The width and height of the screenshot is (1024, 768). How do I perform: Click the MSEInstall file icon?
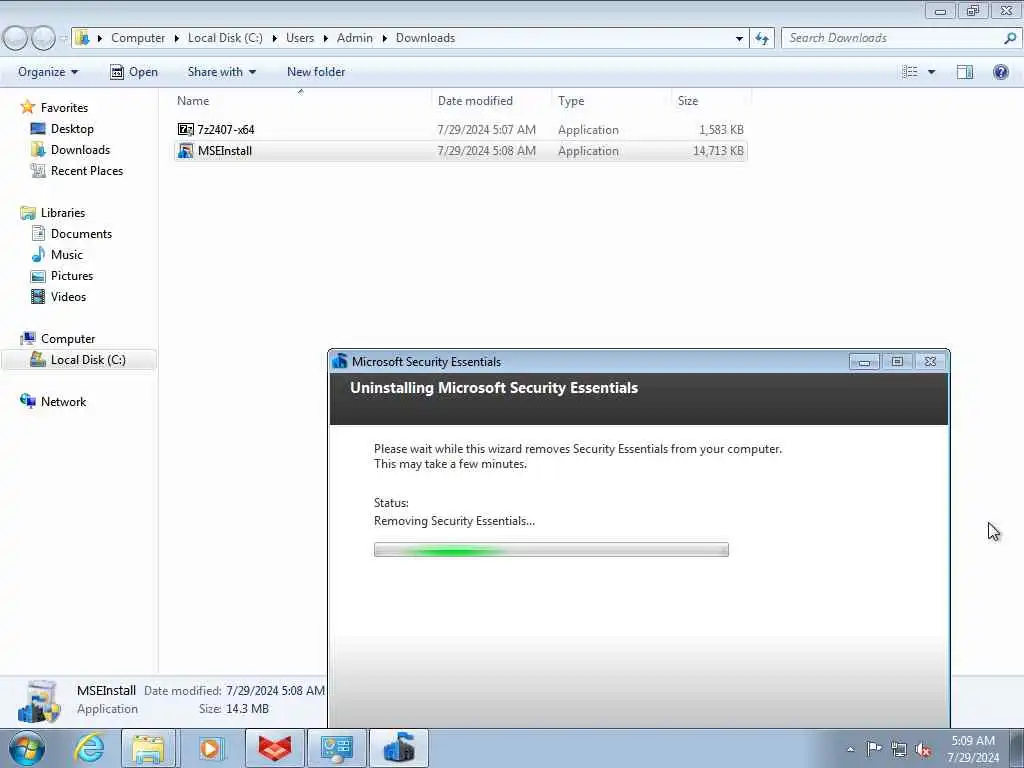[x=185, y=151]
